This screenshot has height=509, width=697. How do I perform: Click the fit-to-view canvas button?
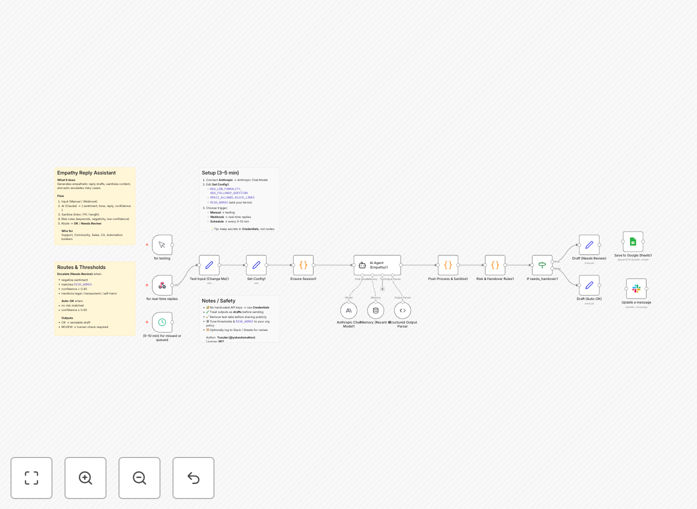pyautogui.click(x=32, y=478)
